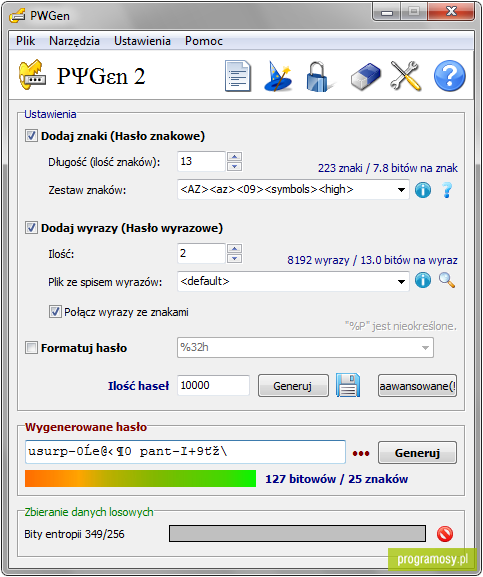Click the eraser clear clipboard icon

(x=365, y=77)
